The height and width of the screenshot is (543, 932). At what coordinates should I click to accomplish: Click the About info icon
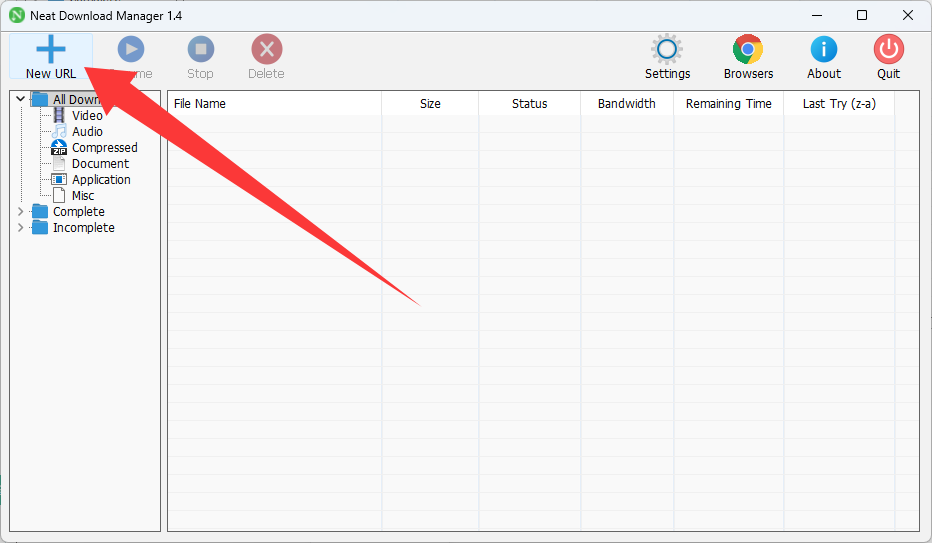tap(824, 49)
